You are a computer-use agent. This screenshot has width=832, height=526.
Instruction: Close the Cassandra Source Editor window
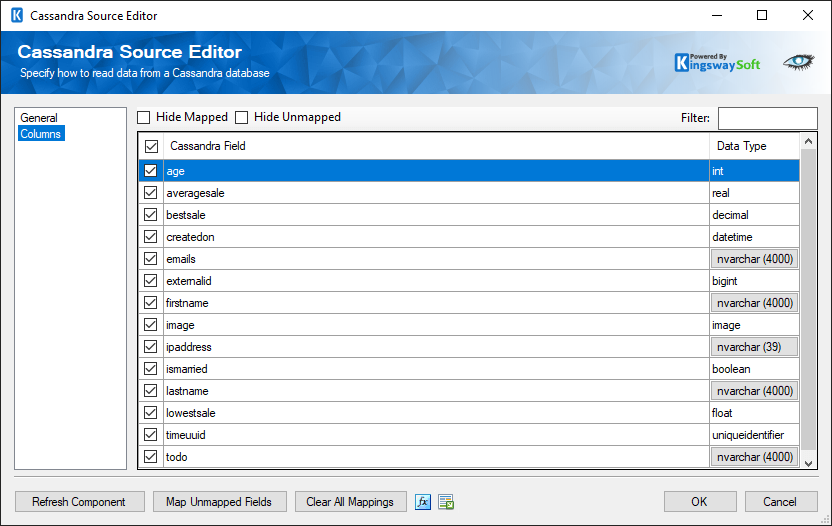tap(808, 15)
